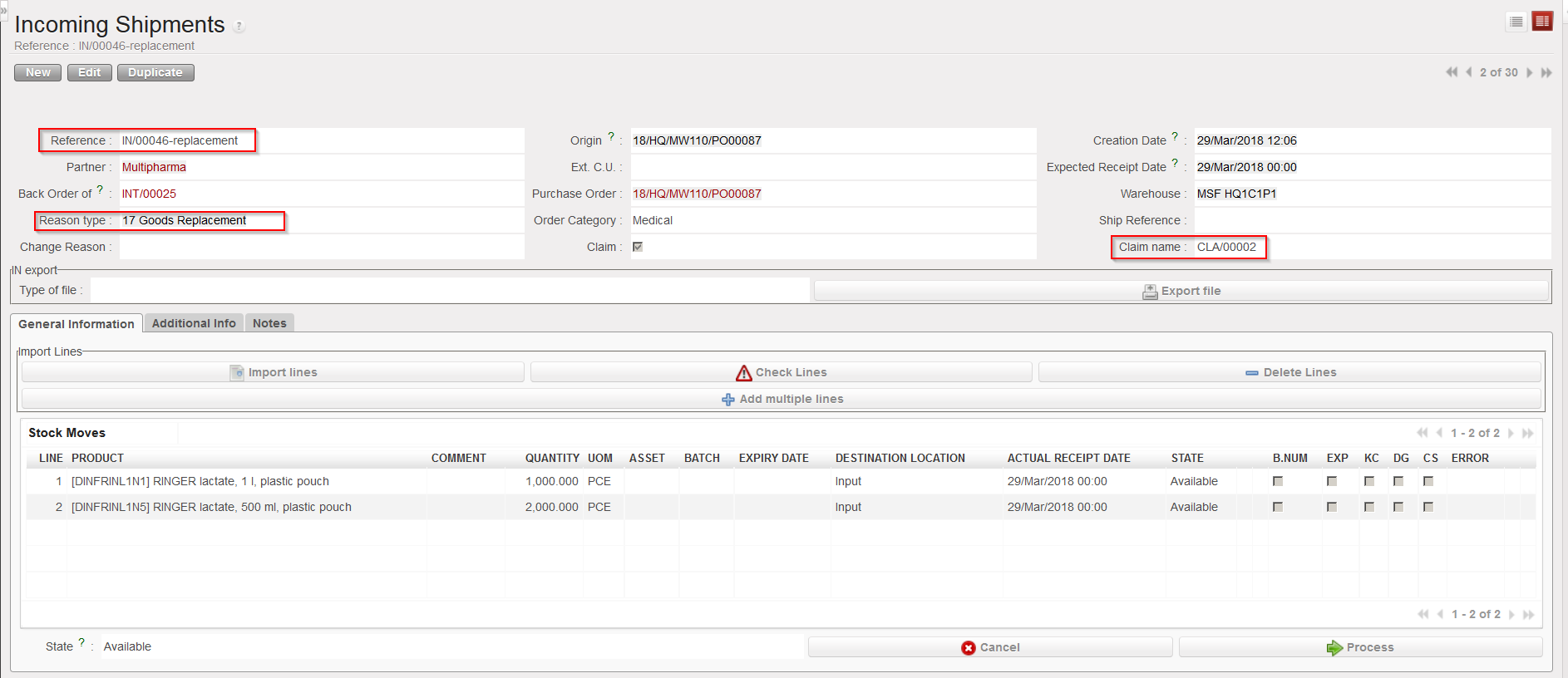Switch to form view icon
The image size is (1568, 678).
click(1542, 22)
